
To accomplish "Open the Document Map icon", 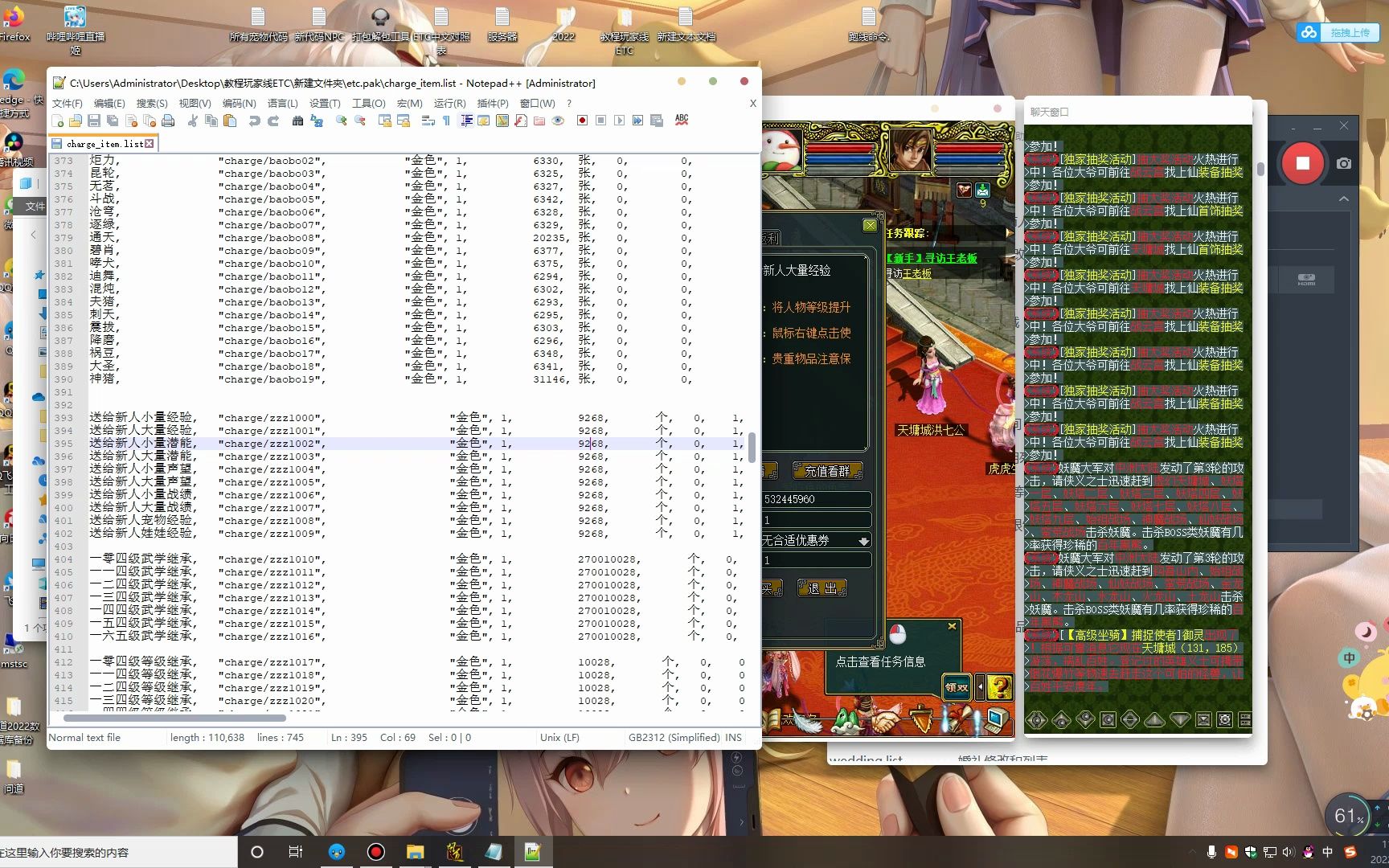I will [502, 121].
